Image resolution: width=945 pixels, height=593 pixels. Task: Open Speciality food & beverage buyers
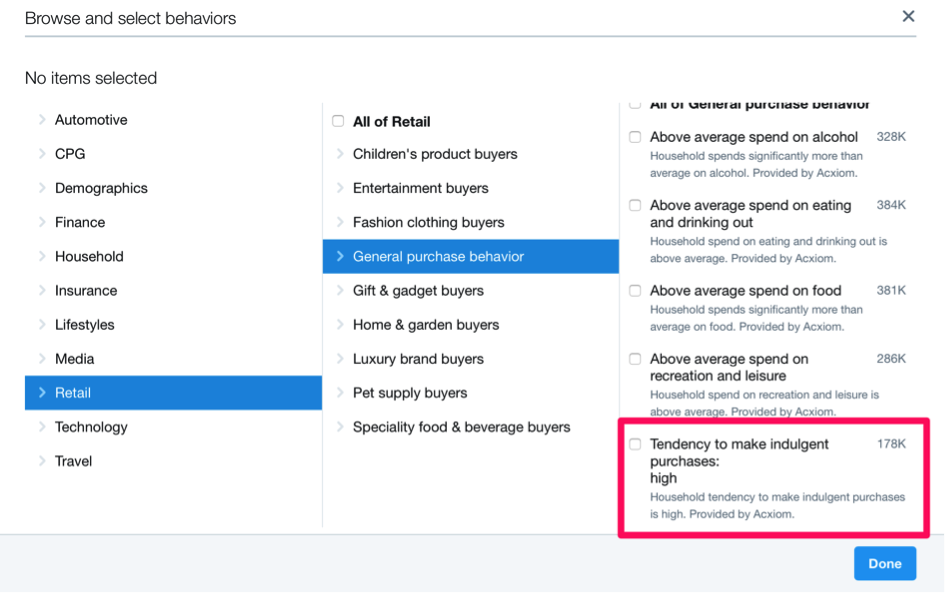tap(461, 427)
